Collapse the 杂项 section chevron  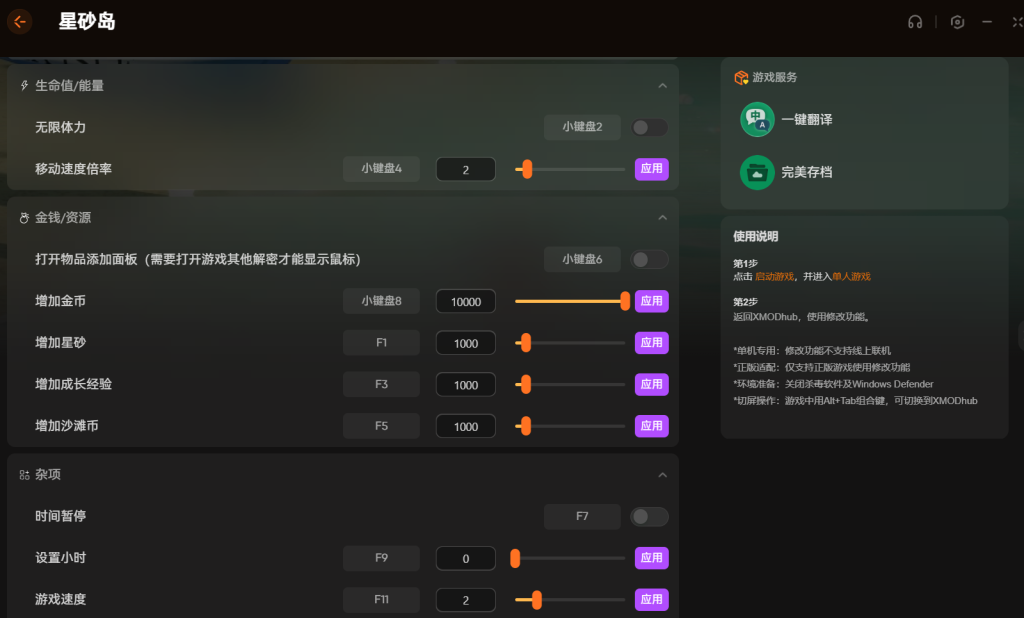point(662,475)
